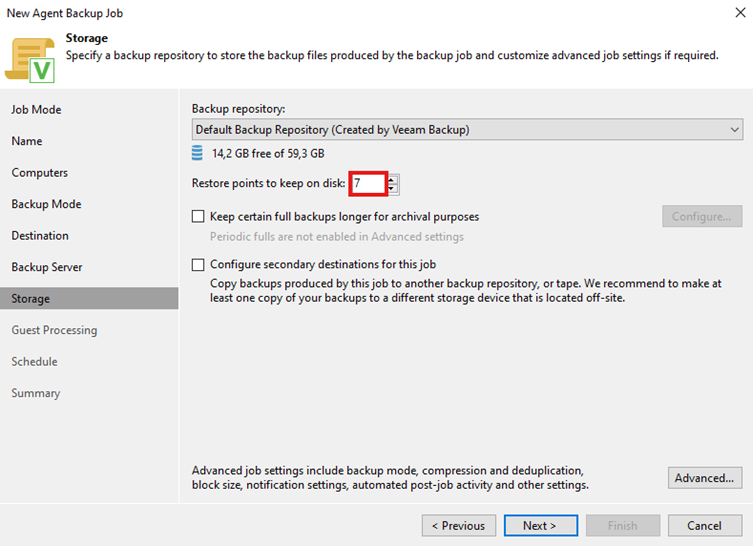
Task: Decrease restore points with down arrow
Action: point(392,188)
